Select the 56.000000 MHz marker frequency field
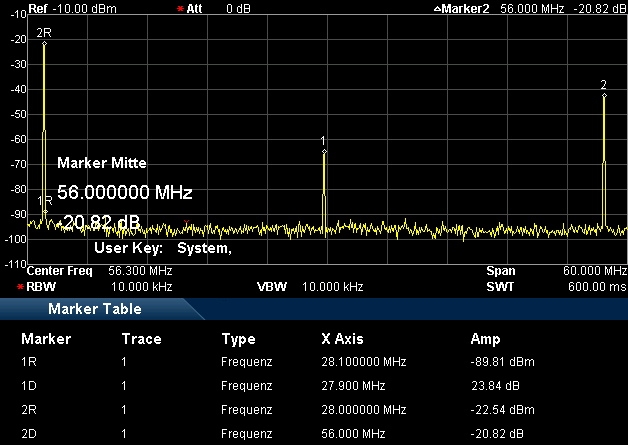The width and height of the screenshot is (628, 445). tap(124, 192)
